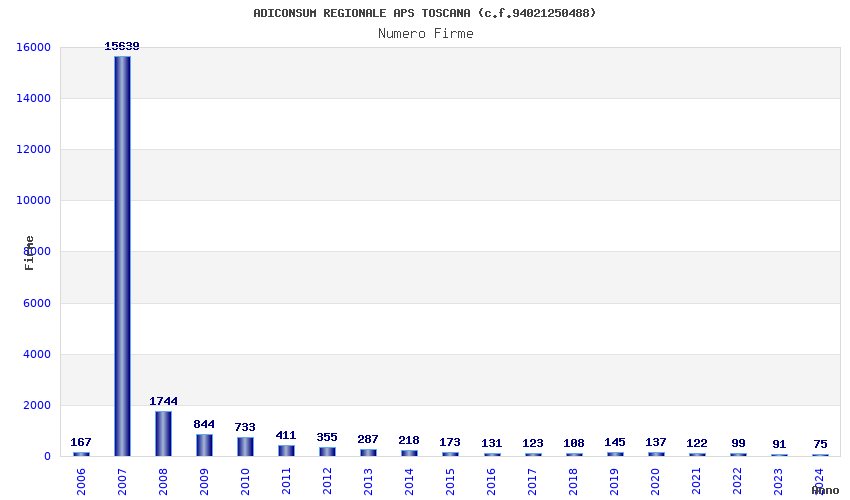
Task: Click the x-axis year label 2023
Action: coord(779,482)
